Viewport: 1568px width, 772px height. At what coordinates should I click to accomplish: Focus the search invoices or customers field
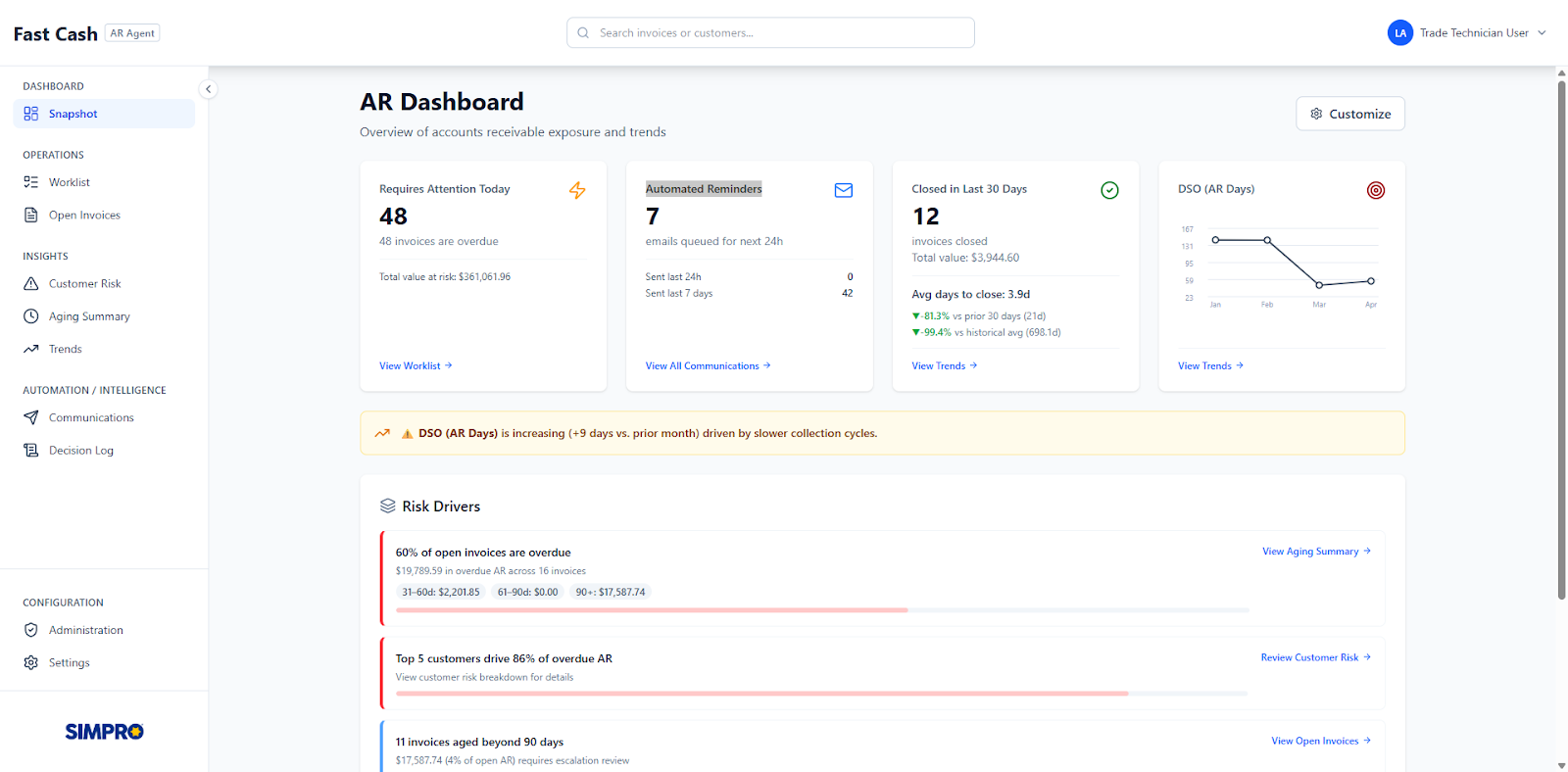tap(770, 33)
